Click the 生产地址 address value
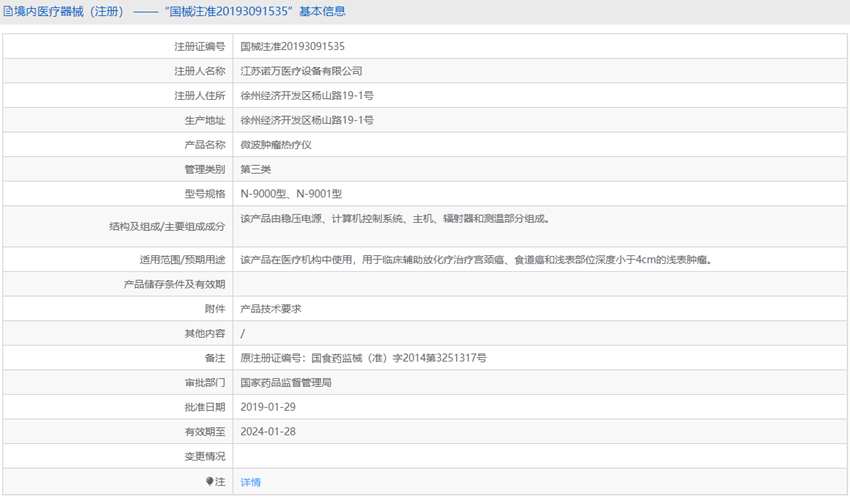This screenshot has height=498, width=850. (x=307, y=120)
